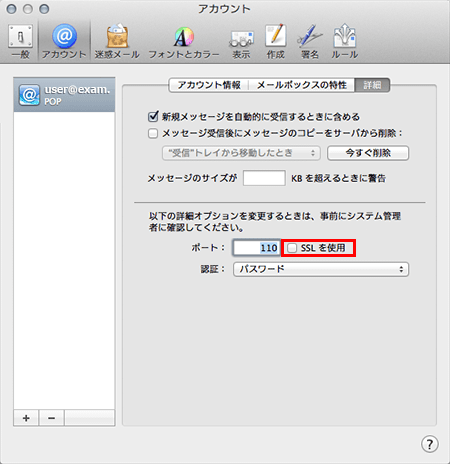
Task: Open "受信"トレイから移動したとき dropdown
Action: 241,153
